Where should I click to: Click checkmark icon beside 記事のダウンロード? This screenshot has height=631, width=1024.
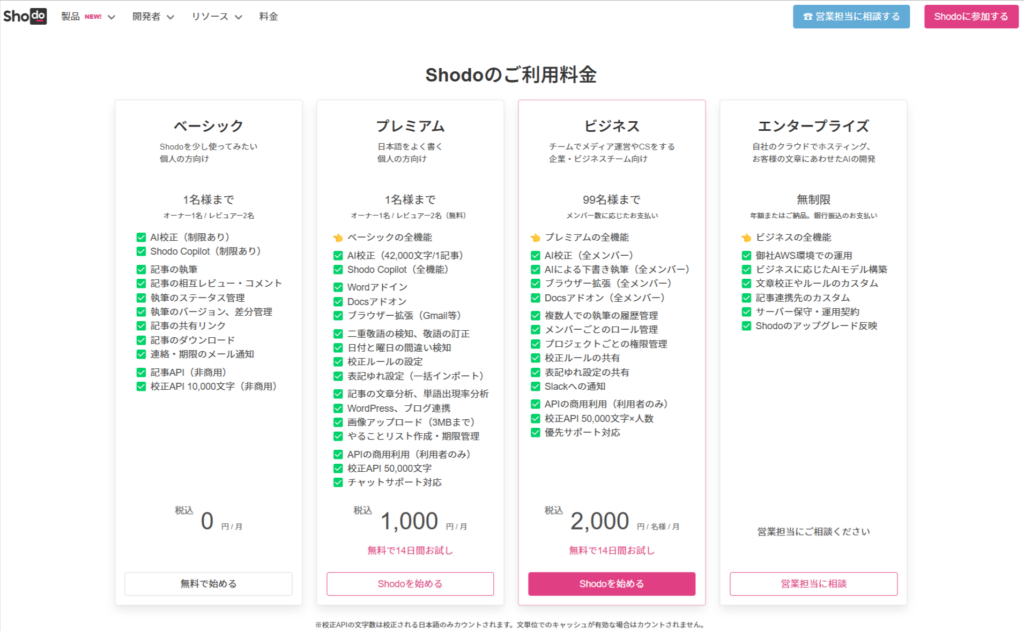[x=141, y=340]
